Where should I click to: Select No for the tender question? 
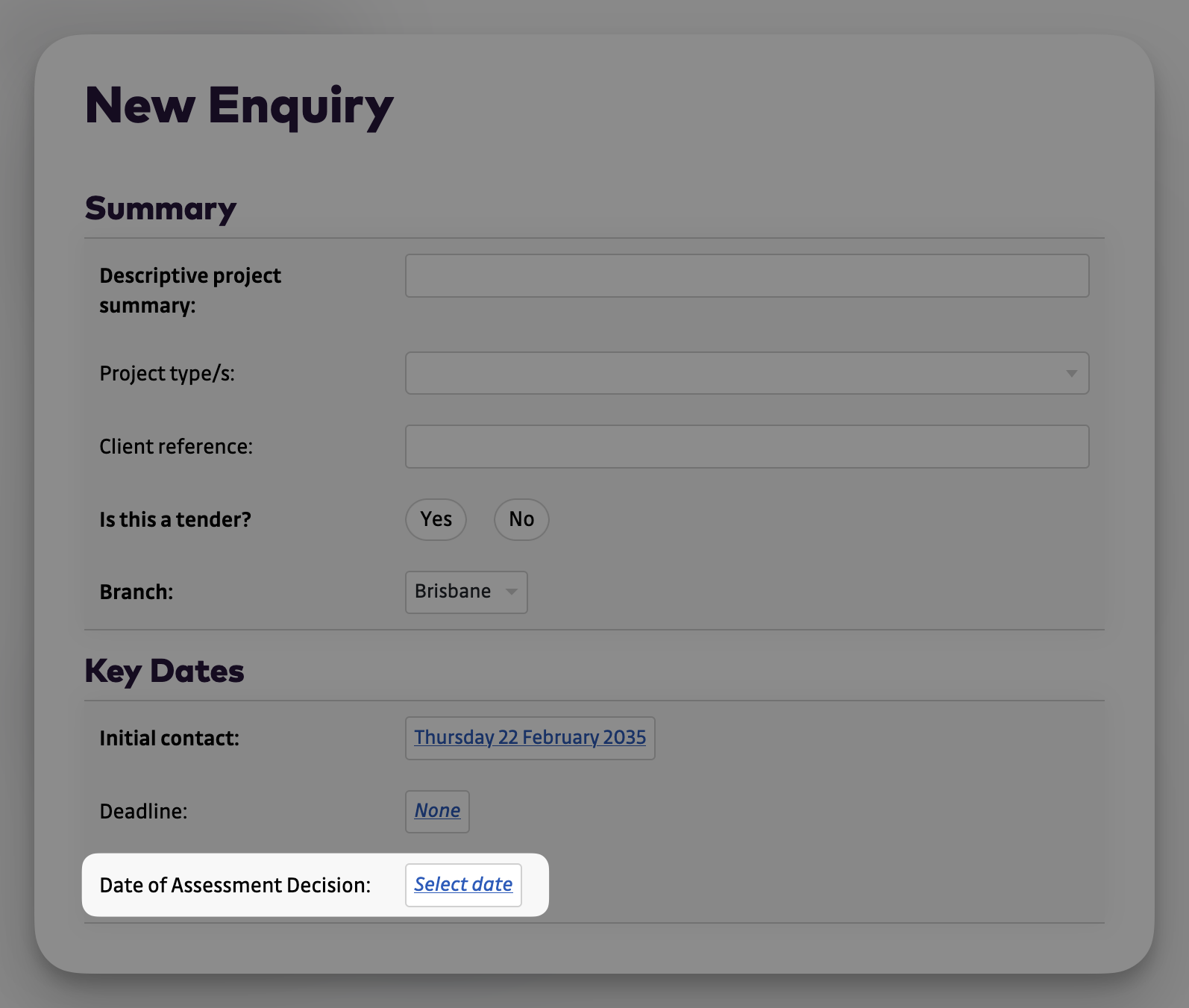click(x=521, y=519)
